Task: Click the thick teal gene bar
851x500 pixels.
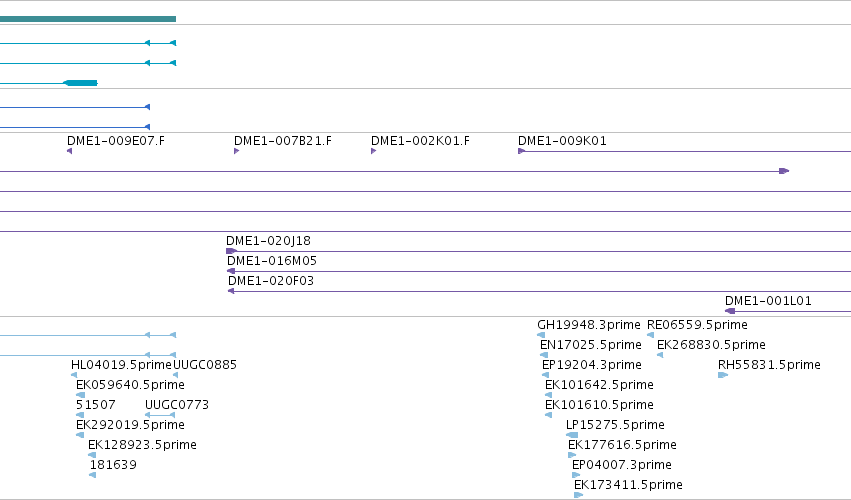Action: (x=88, y=19)
